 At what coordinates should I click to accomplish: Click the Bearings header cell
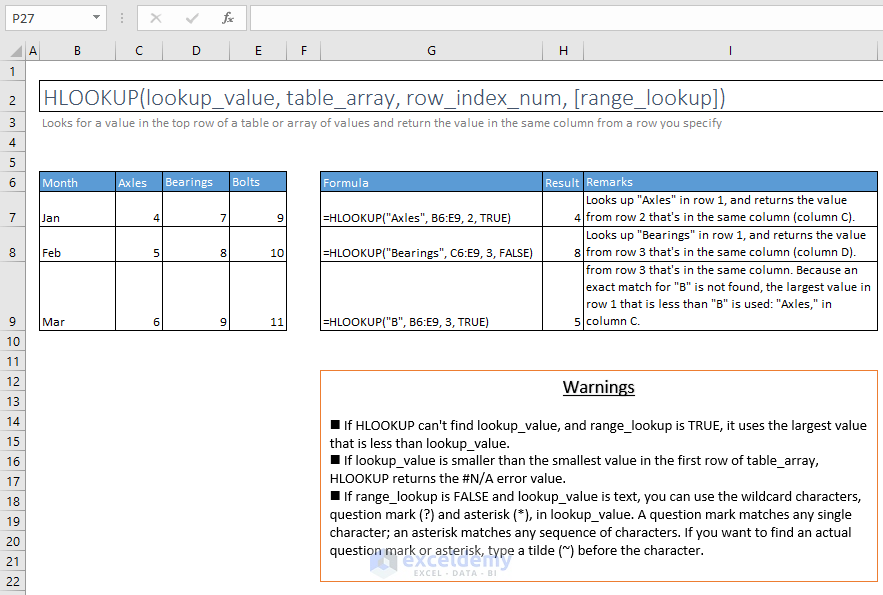pyautogui.click(x=196, y=182)
